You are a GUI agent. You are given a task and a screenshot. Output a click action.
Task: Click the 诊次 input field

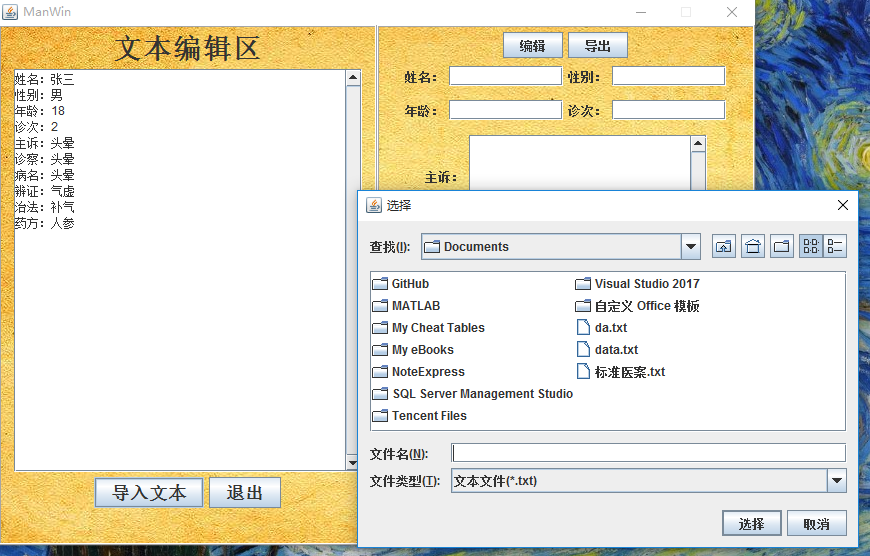(x=669, y=110)
